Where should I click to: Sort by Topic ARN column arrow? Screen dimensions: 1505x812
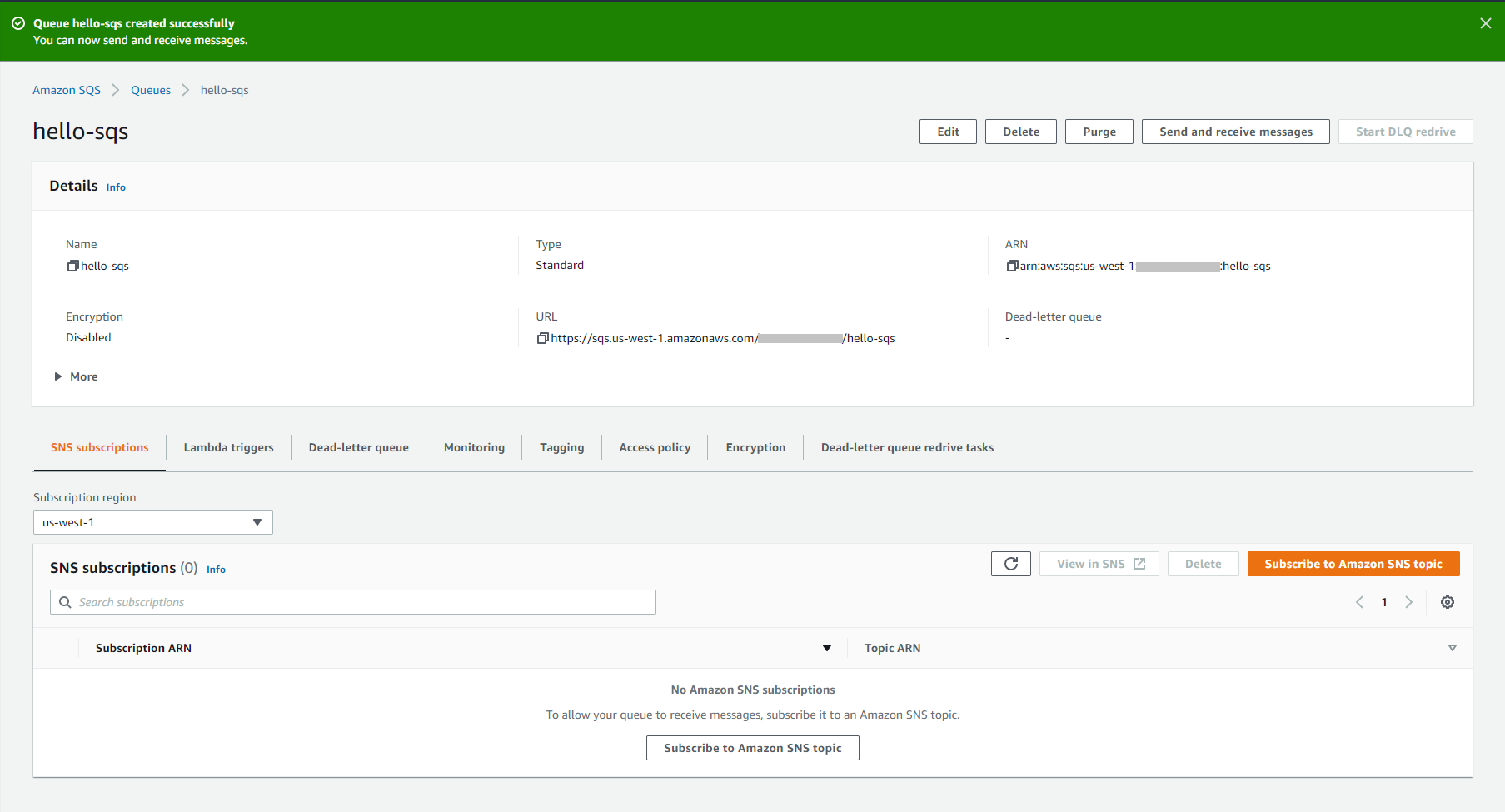coord(1453,648)
